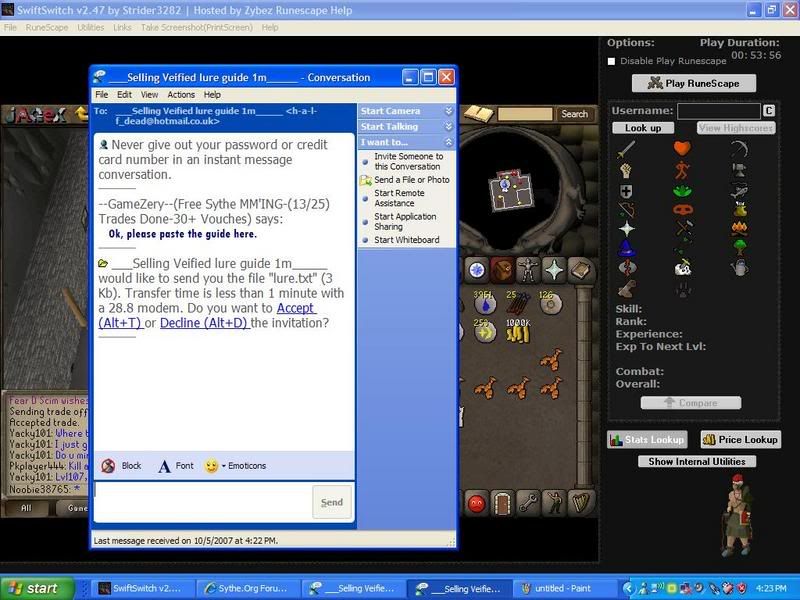Click the RuneScape minimap

pos(512,190)
